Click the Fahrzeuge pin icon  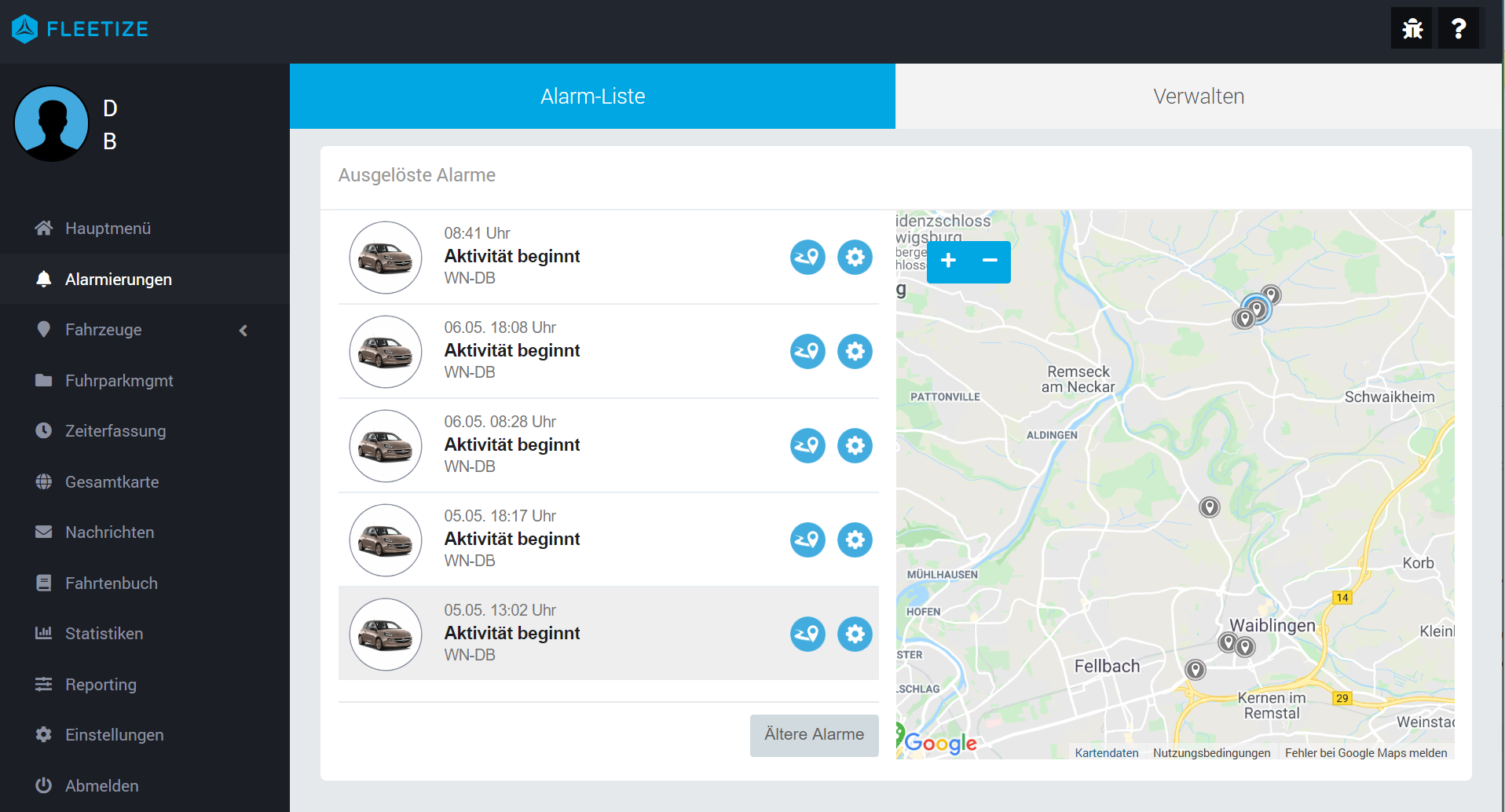coord(44,329)
